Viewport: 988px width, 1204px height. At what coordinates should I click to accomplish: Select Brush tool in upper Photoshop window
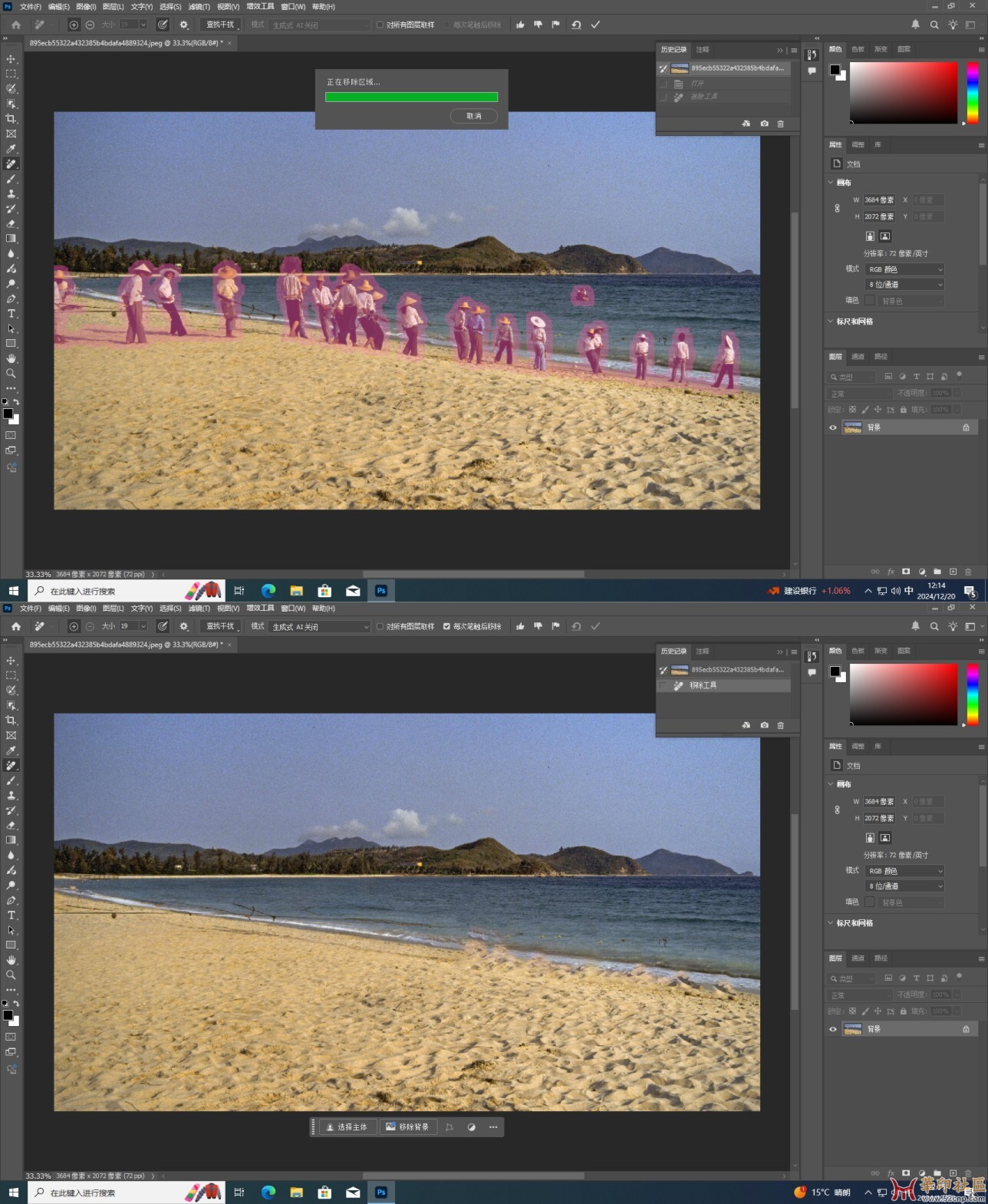11,179
